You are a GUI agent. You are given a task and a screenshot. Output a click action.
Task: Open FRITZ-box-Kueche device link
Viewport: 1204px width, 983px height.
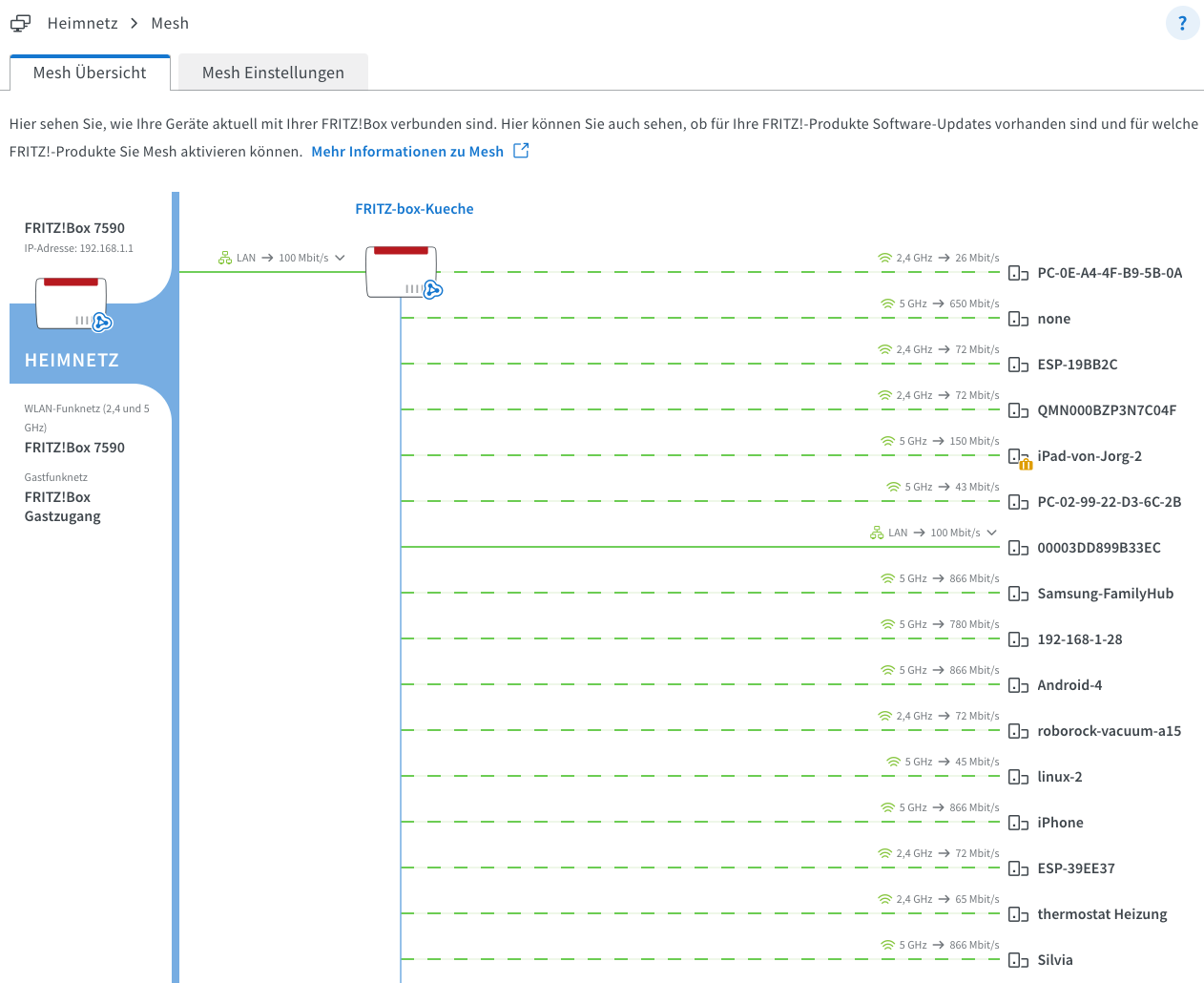coord(414,209)
